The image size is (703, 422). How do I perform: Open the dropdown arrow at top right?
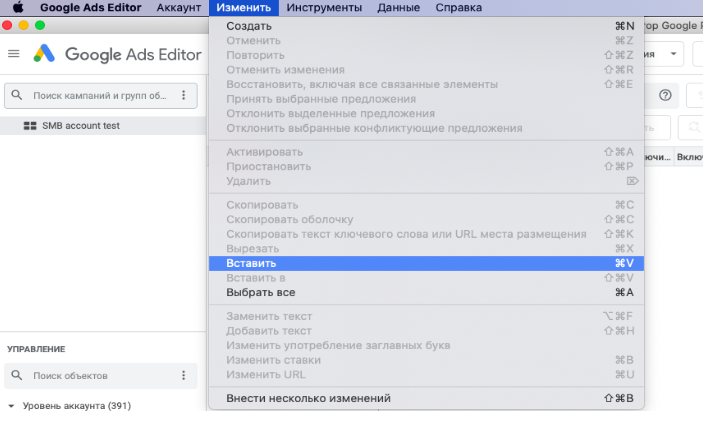(673, 54)
